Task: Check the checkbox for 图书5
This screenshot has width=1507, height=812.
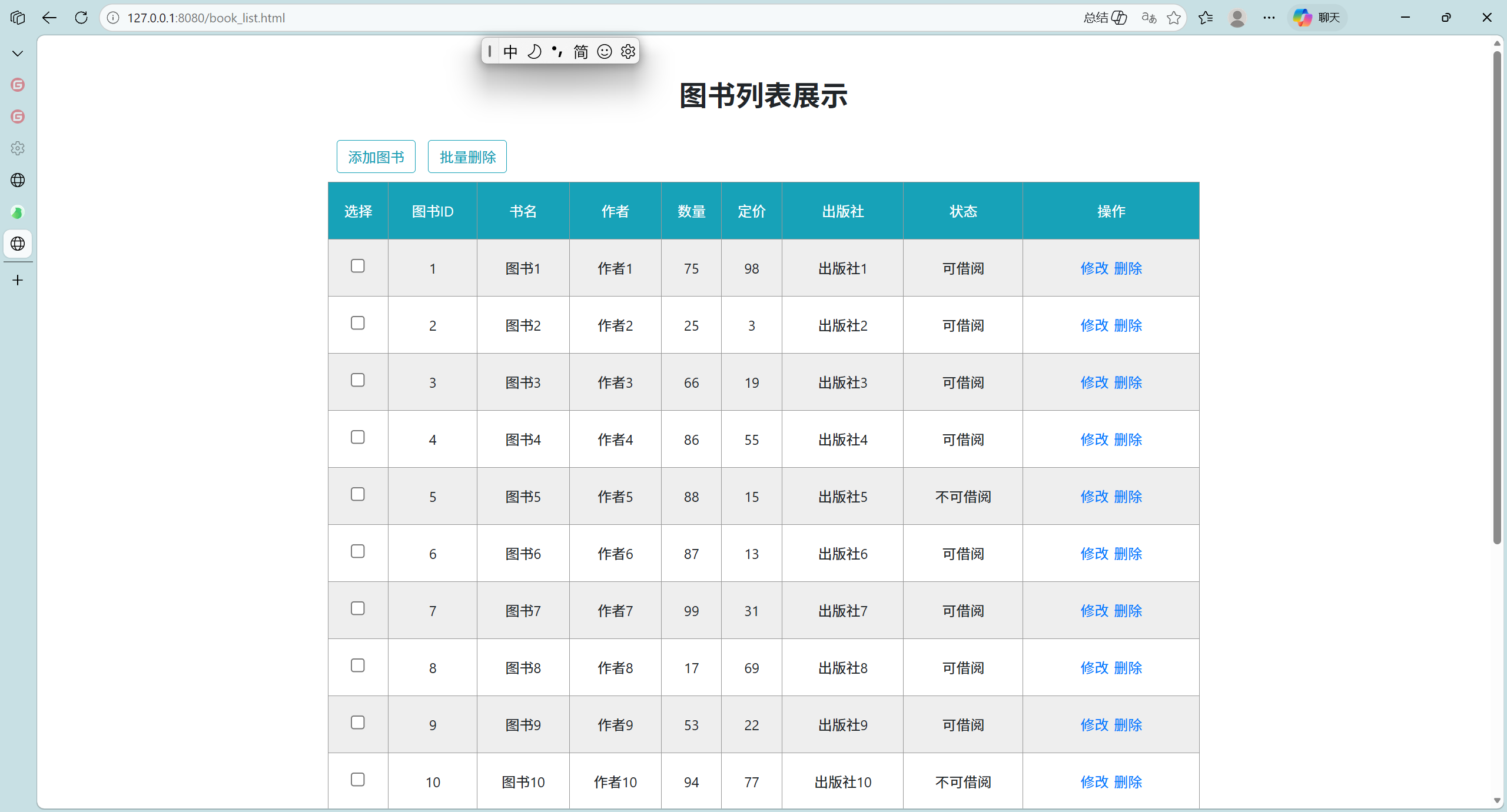Action: [358, 494]
